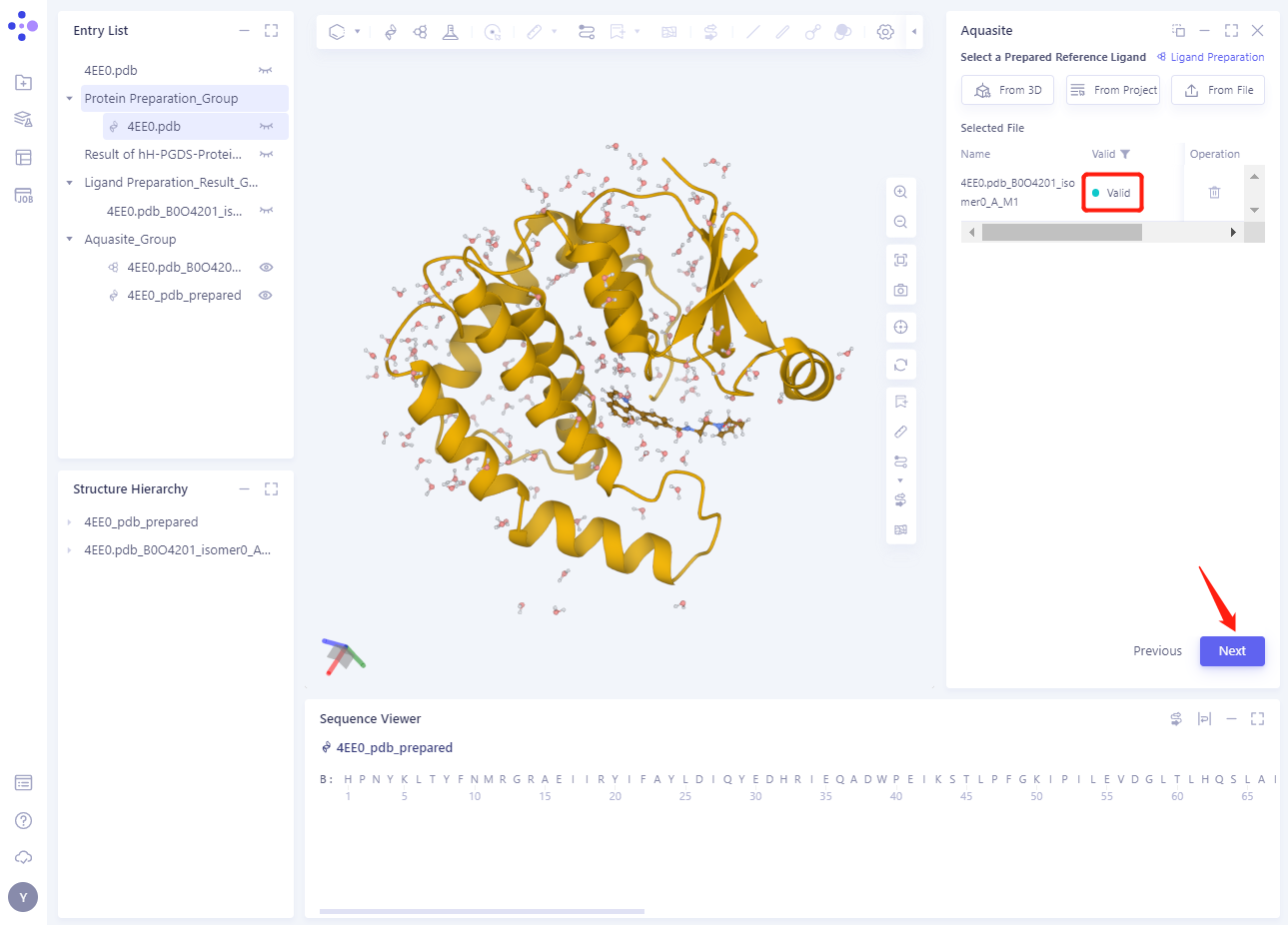Viewport: 1288px width, 925px height.
Task: Click the fit-to-screen icon in viewport toolbar
Action: (900, 259)
